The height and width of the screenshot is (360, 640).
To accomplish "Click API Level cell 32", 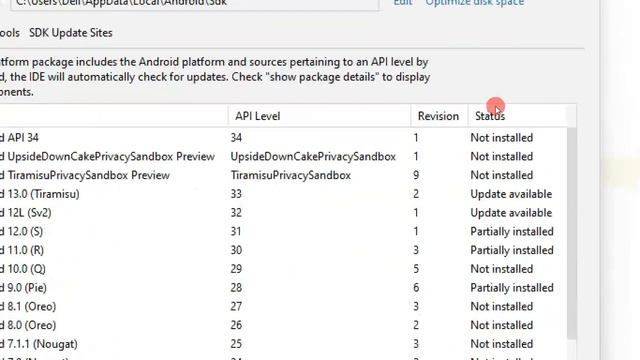I will click(x=236, y=213).
